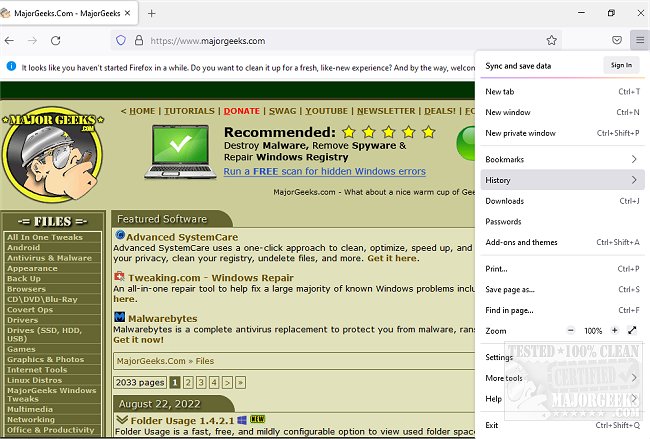Viewport: 650px width, 439px height.
Task: Open Malwarebytes title link
Action: click(x=162, y=318)
